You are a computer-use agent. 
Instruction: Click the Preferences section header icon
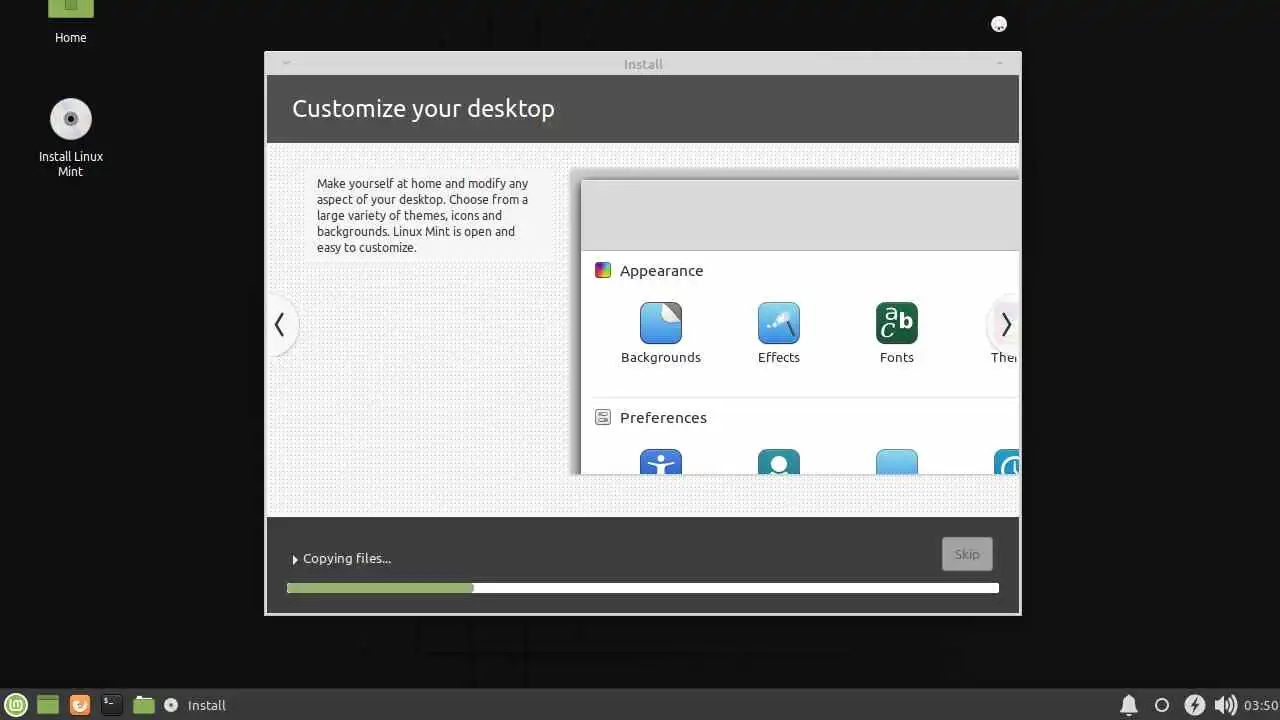603,417
